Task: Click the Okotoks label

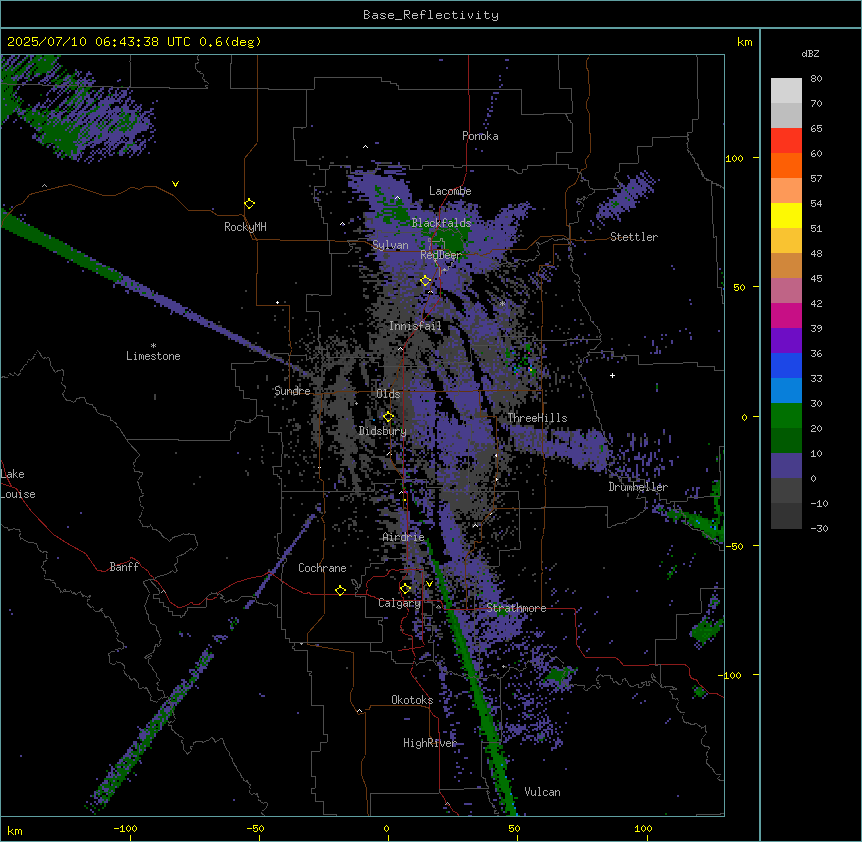Action: (412, 700)
